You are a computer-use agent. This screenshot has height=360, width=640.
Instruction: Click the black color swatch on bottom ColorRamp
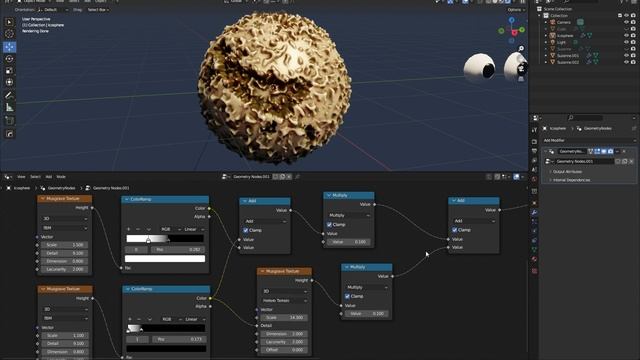tap(166, 349)
